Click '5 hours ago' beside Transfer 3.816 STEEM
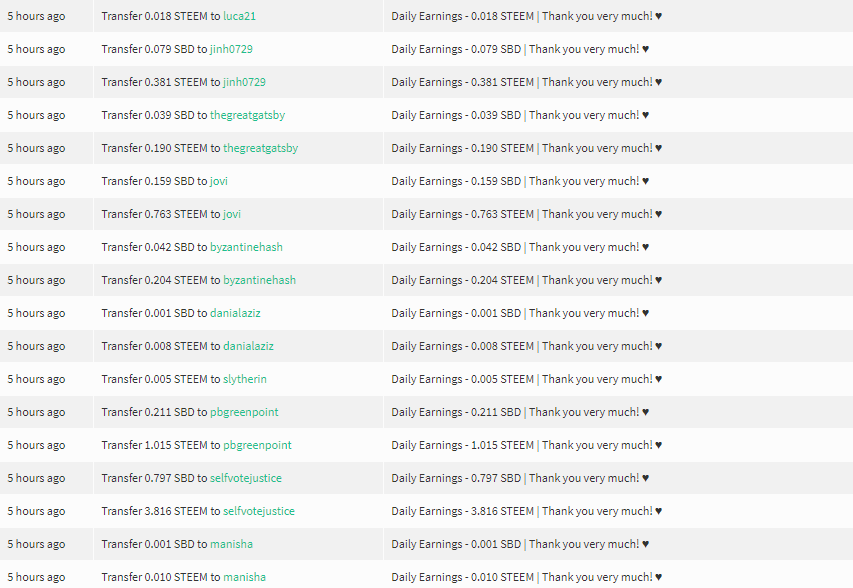The width and height of the screenshot is (853, 588). pyautogui.click(x=36, y=511)
